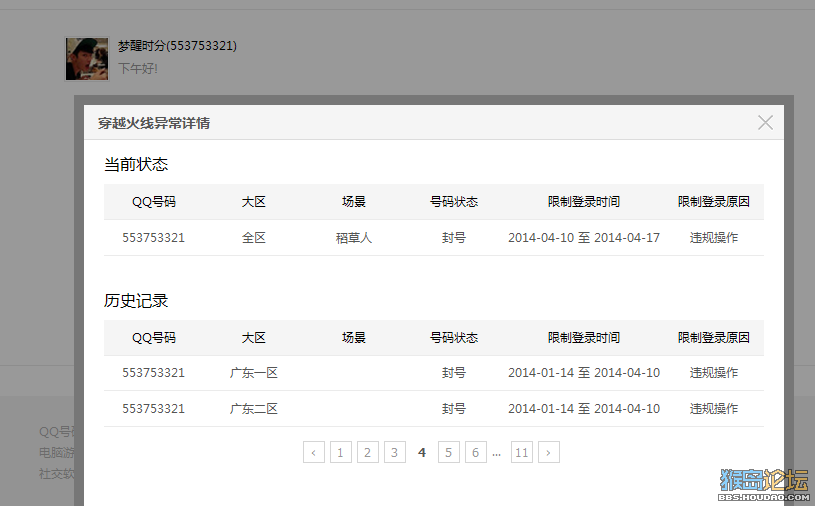
Task: Open page 1 of history records
Action: pos(341,452)
